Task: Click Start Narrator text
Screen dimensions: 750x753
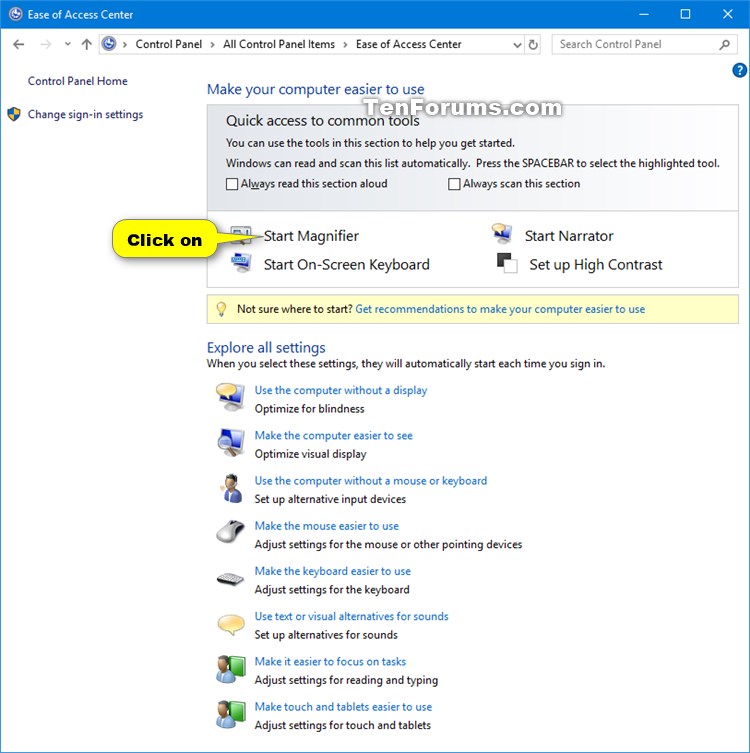Action: click(x=569, y=236)
